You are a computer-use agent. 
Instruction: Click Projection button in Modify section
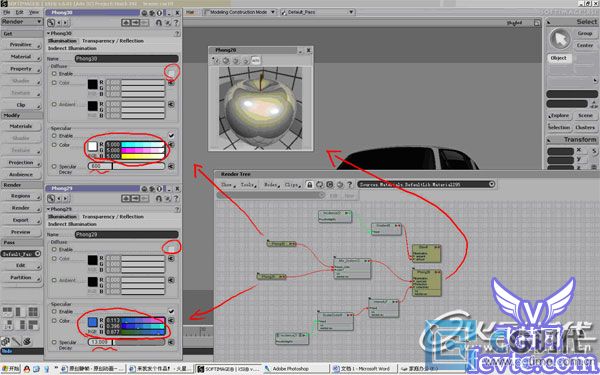[21, 163]
